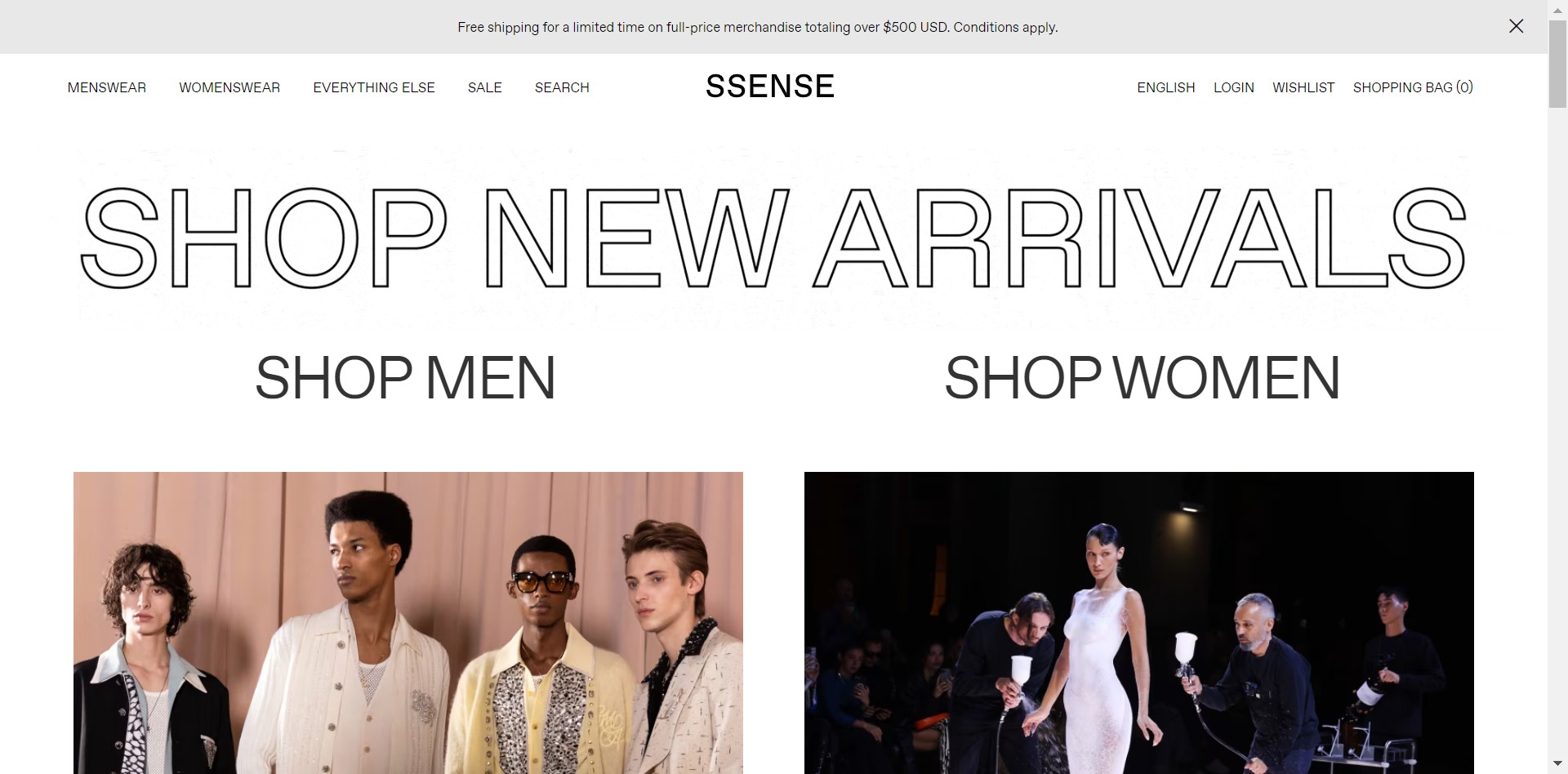The height and width of the screenshot is (774, 1568).
Task: Open the Everything Else menu
Action: click(x=374, y=87)
